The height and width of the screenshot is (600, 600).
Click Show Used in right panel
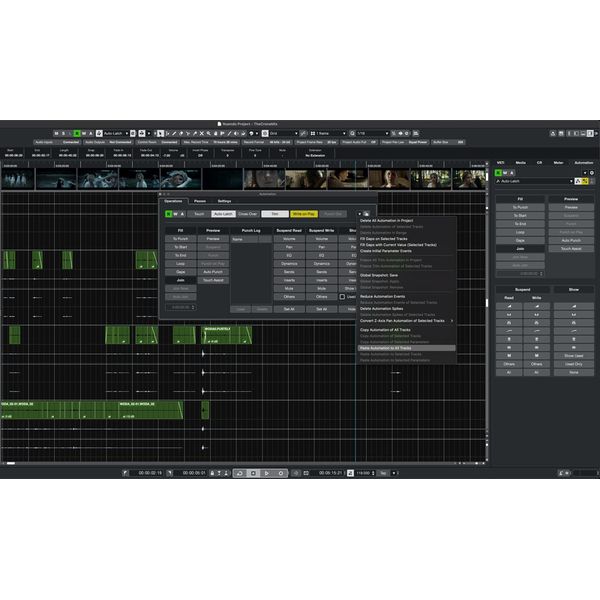click(571, 355)
